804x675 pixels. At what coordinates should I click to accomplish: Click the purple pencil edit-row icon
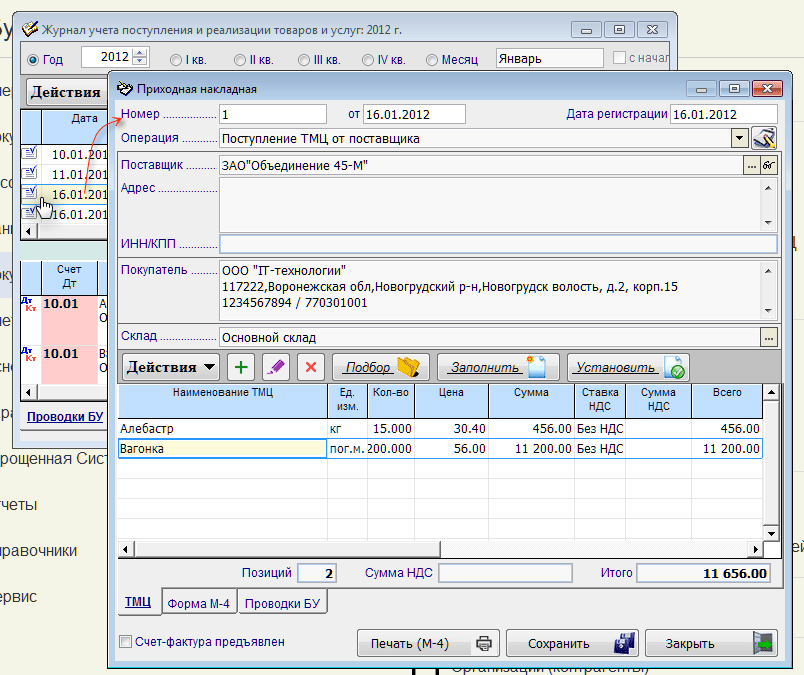(276, 367)
